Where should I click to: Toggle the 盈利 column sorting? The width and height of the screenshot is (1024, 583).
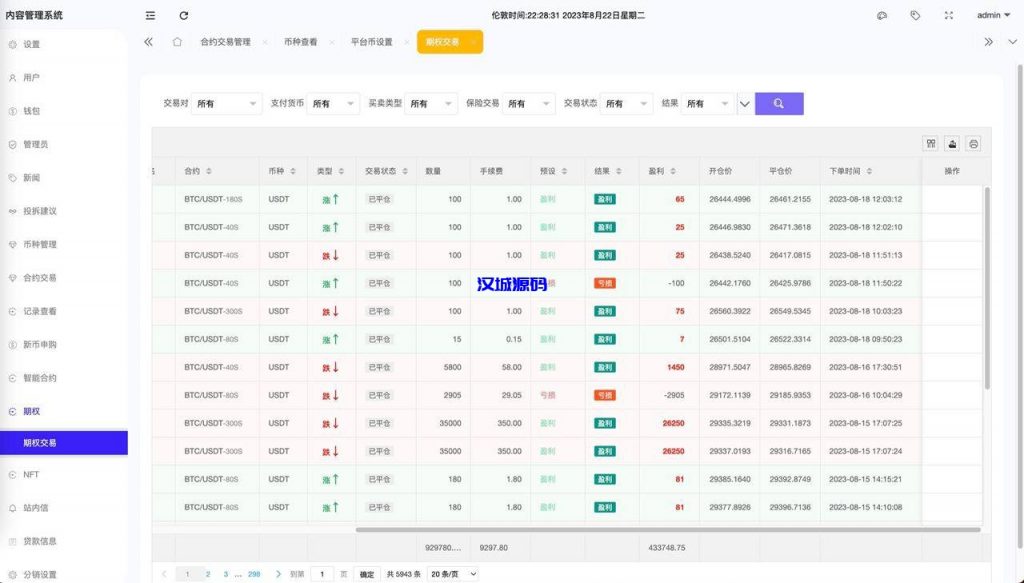click(x=673, y=170)
